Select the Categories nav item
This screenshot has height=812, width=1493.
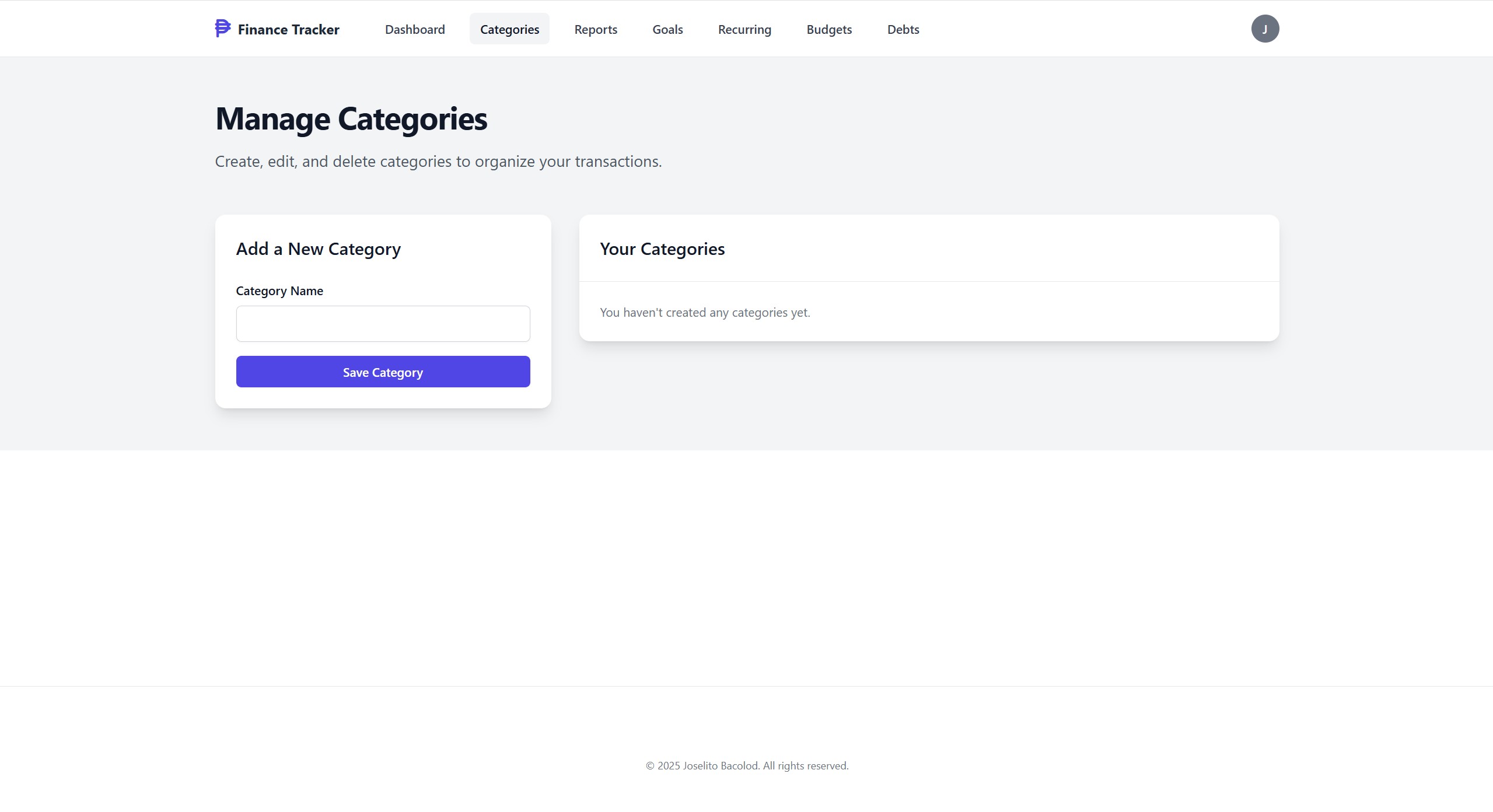click(x=509, y=29)
